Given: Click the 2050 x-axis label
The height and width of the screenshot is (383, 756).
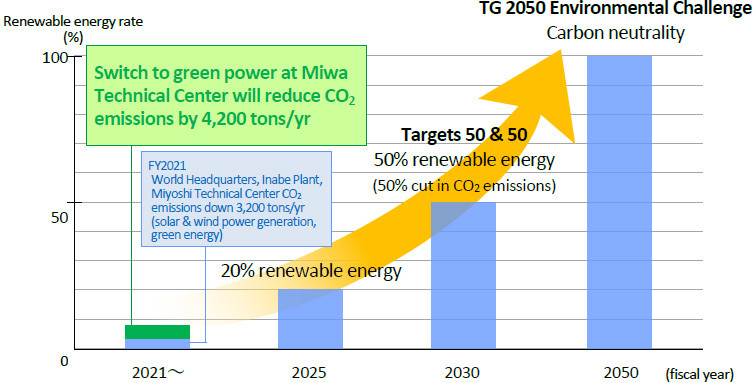Looking at the screenshot, I should (621, 373).
